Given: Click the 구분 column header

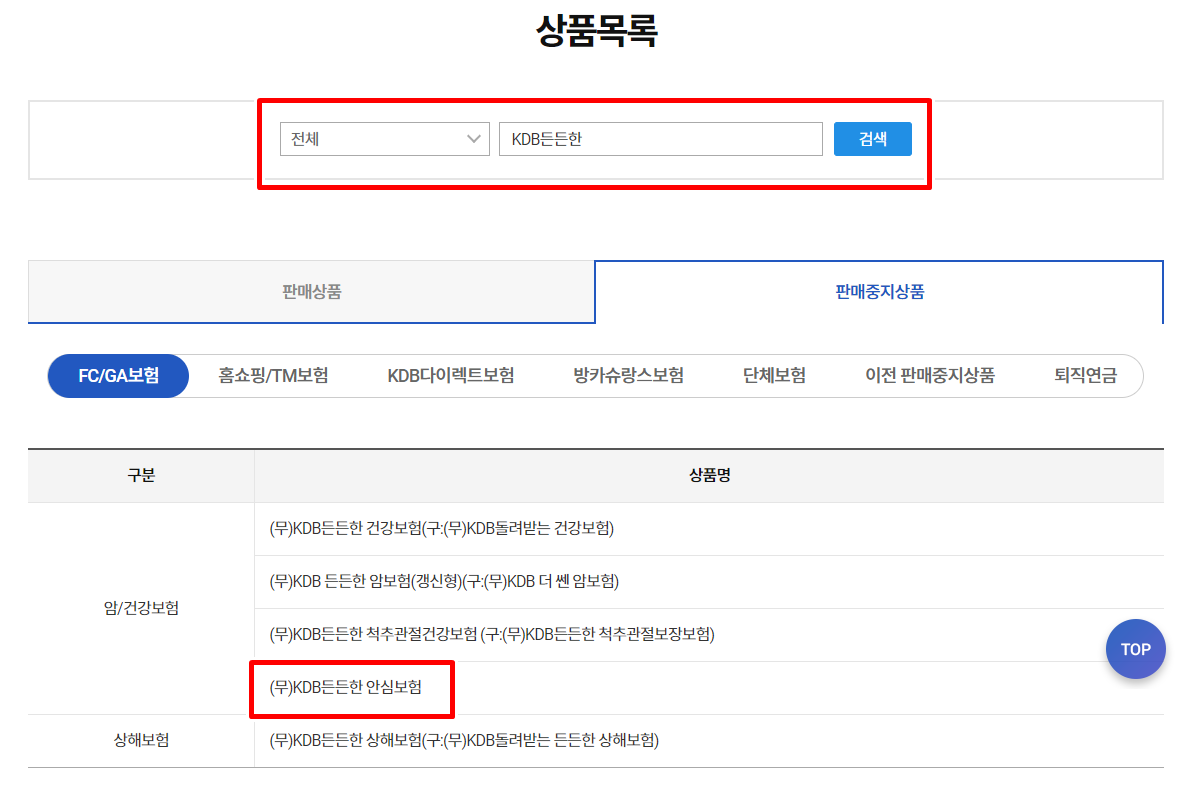Looking at the screenshot, I should 141,476.
